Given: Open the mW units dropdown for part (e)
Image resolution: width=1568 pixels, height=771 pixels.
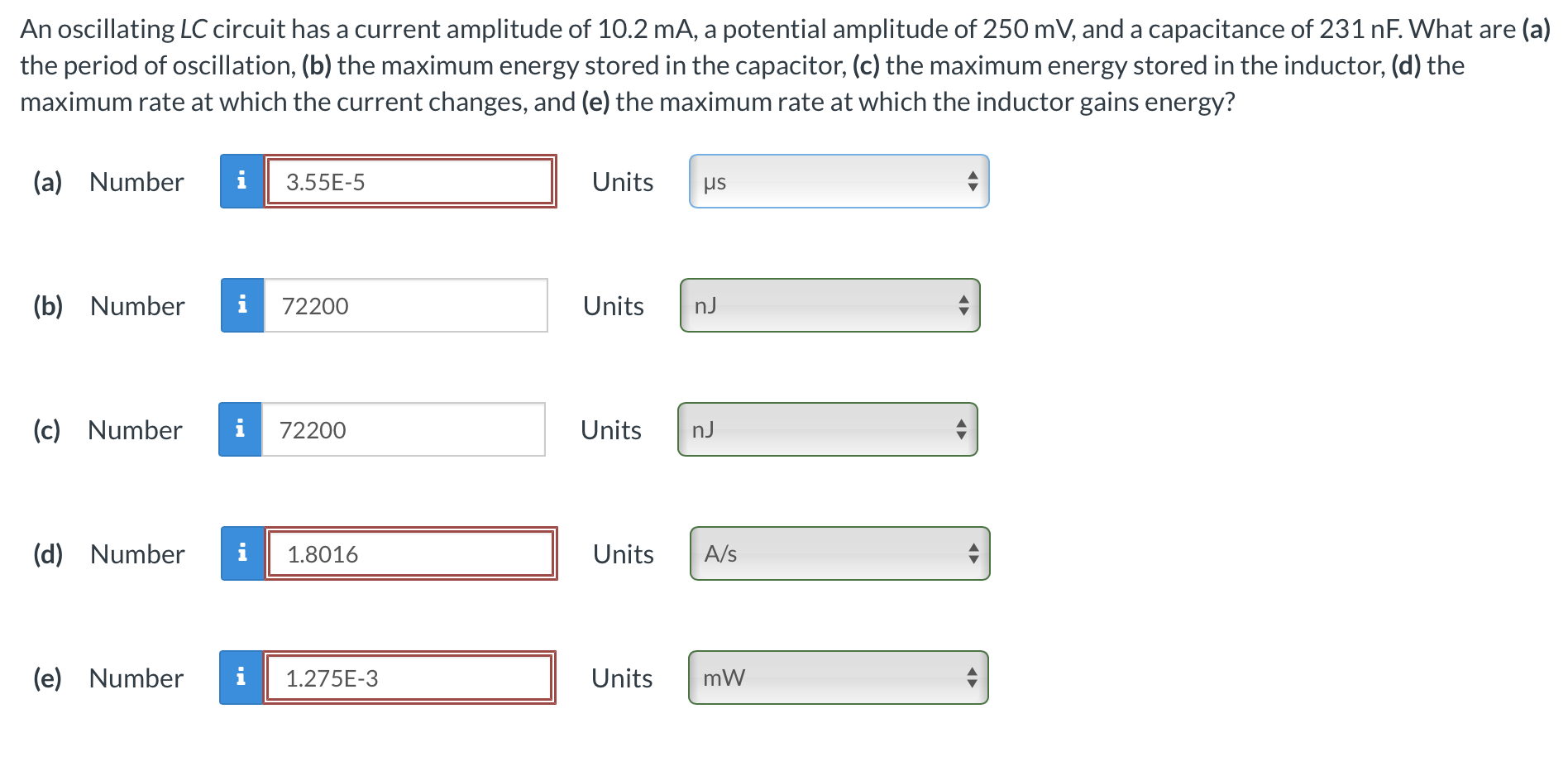Looking at the screenshot, I should 835,678.
